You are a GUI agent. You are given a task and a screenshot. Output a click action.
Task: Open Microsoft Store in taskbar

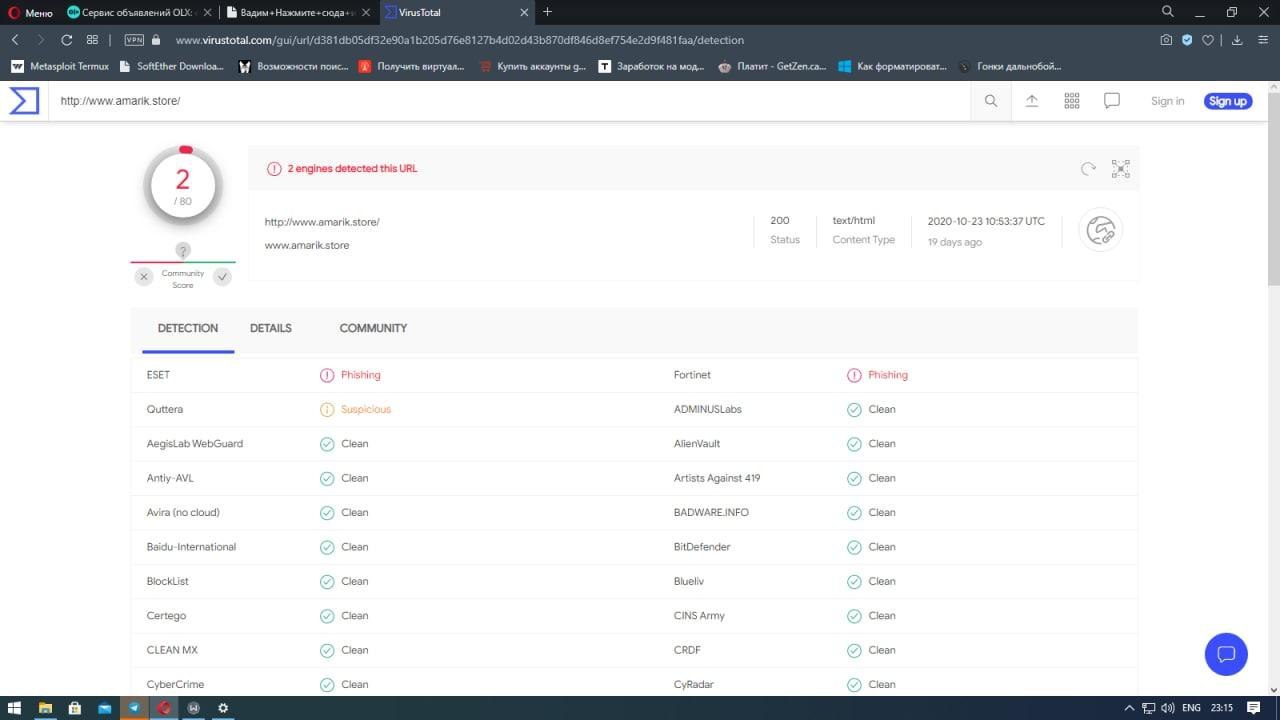75,708
